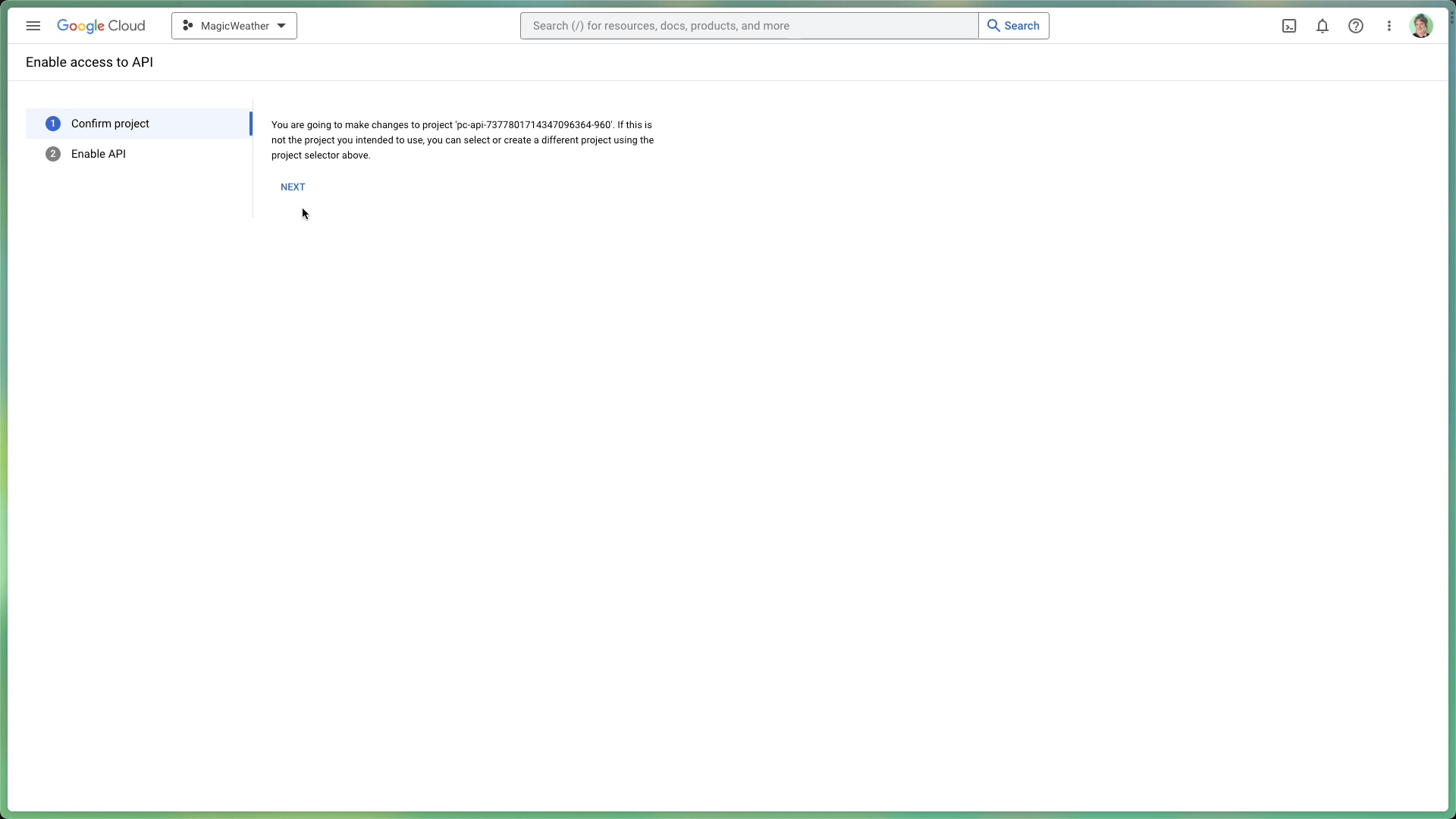Click the project ID text in the message
1456x819 pixels.
[534, 125]
